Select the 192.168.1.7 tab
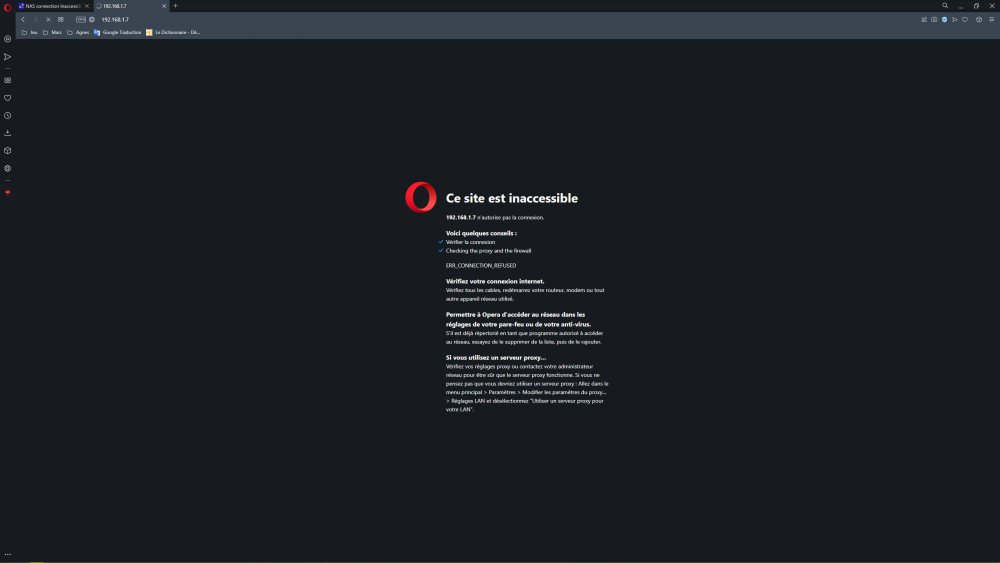 (x=131, y=6)
